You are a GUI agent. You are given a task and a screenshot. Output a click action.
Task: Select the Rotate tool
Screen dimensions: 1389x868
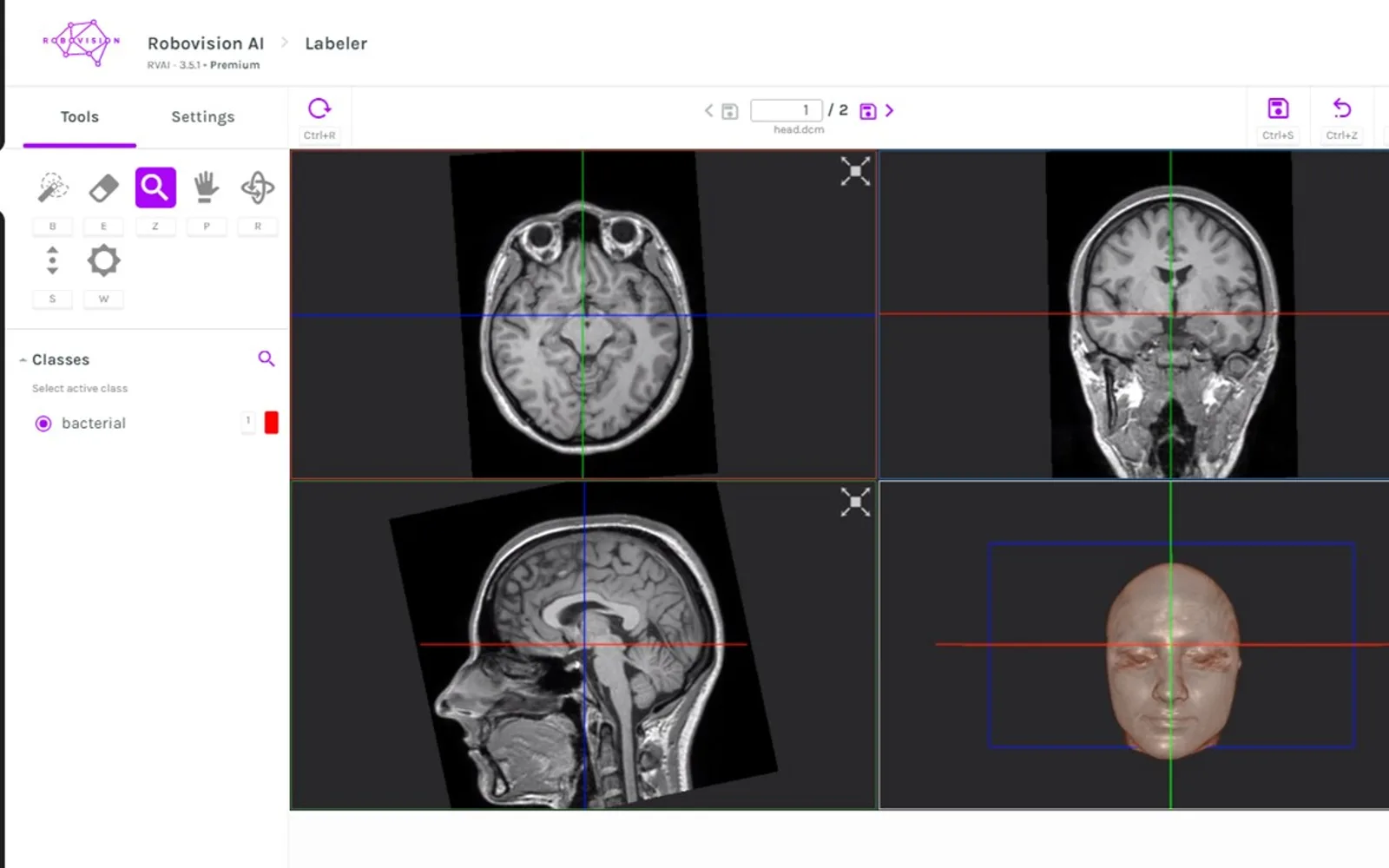[x=258, y=187]
